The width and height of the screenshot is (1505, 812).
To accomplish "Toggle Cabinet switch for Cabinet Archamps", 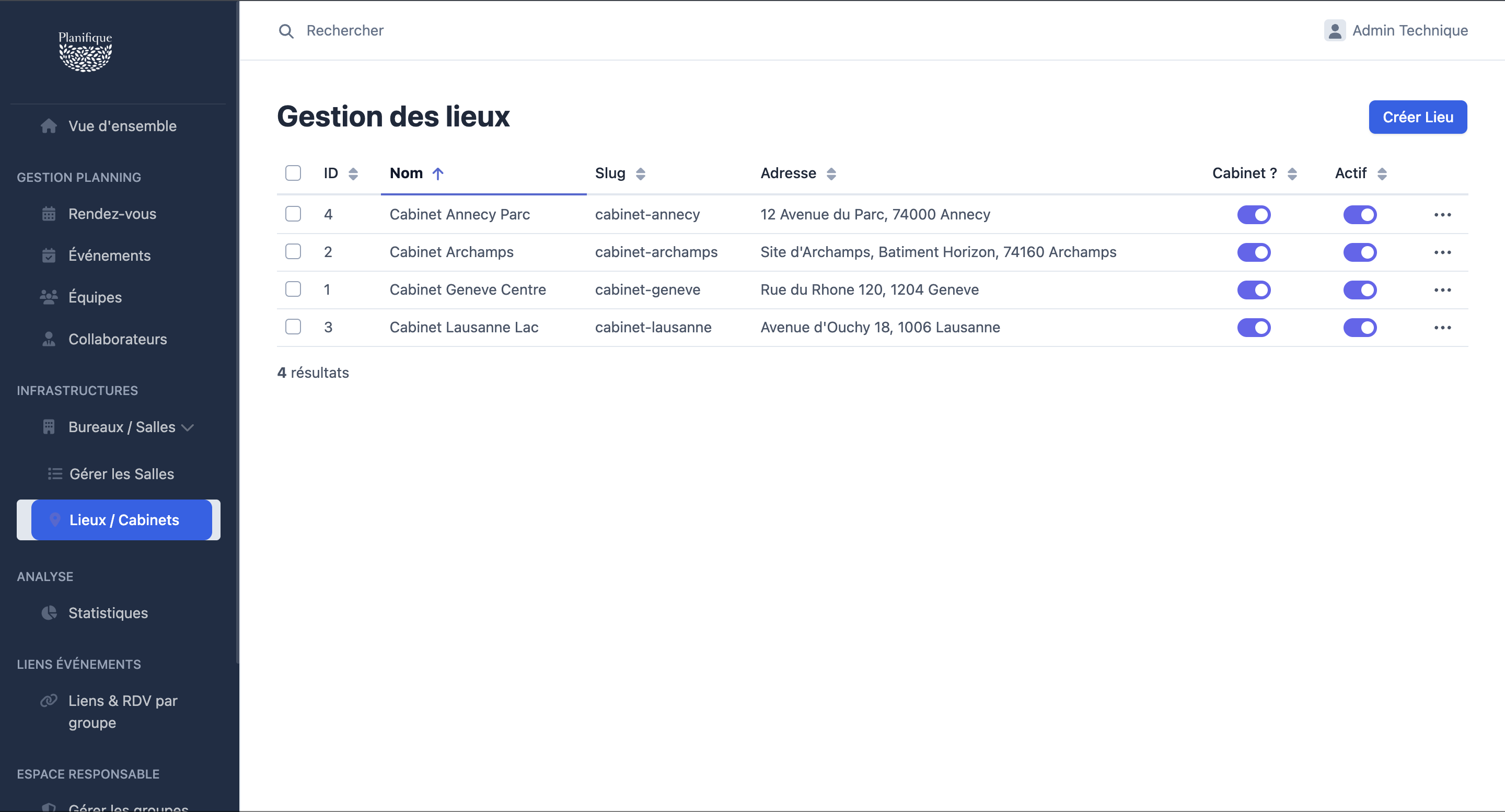I will [x=1254, y=252].
